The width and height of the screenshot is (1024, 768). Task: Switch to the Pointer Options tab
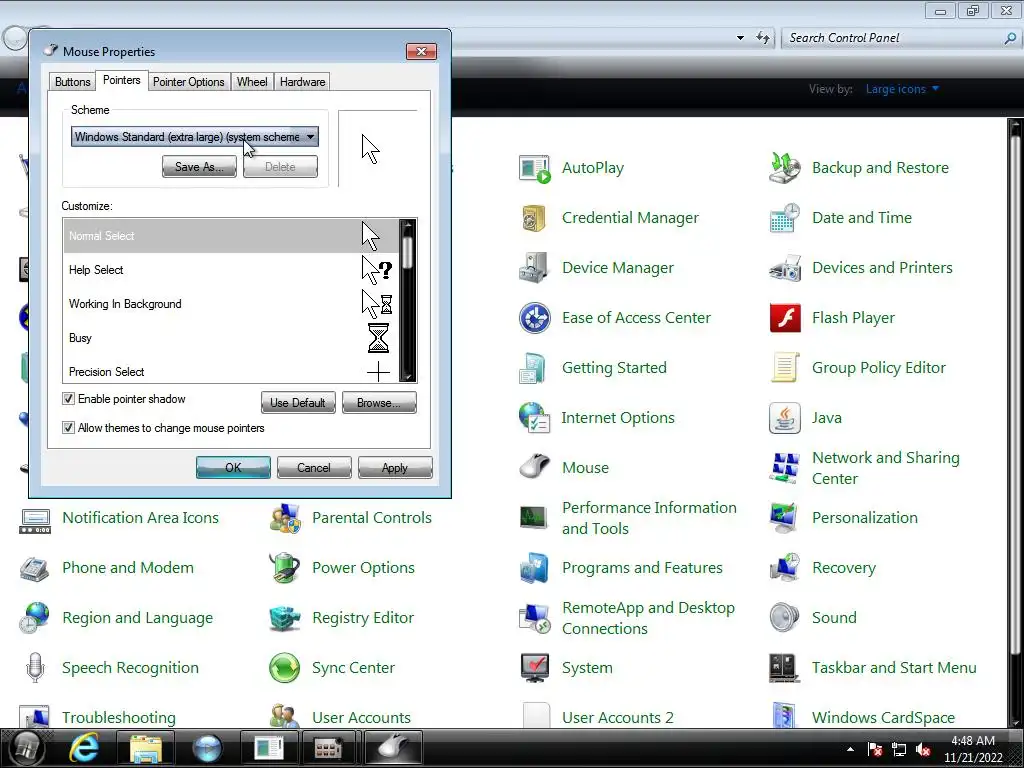pyautogui.click(x=189, y=82)
